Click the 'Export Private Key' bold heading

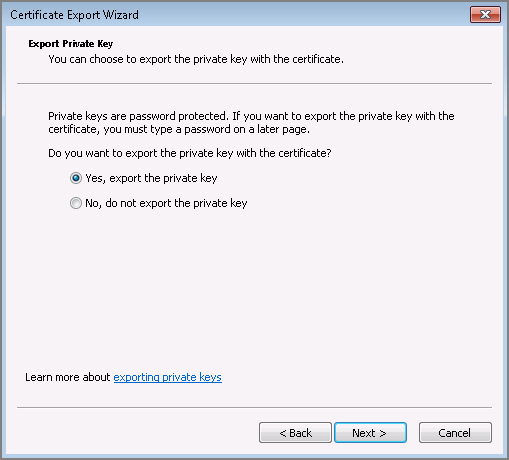tap(71, 44)
